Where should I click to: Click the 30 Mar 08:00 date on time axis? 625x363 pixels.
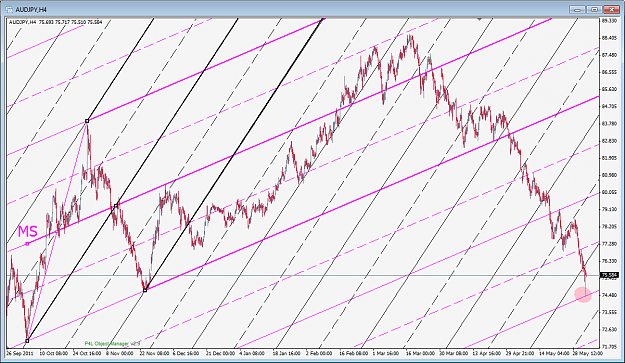click(x=454, y=353)
